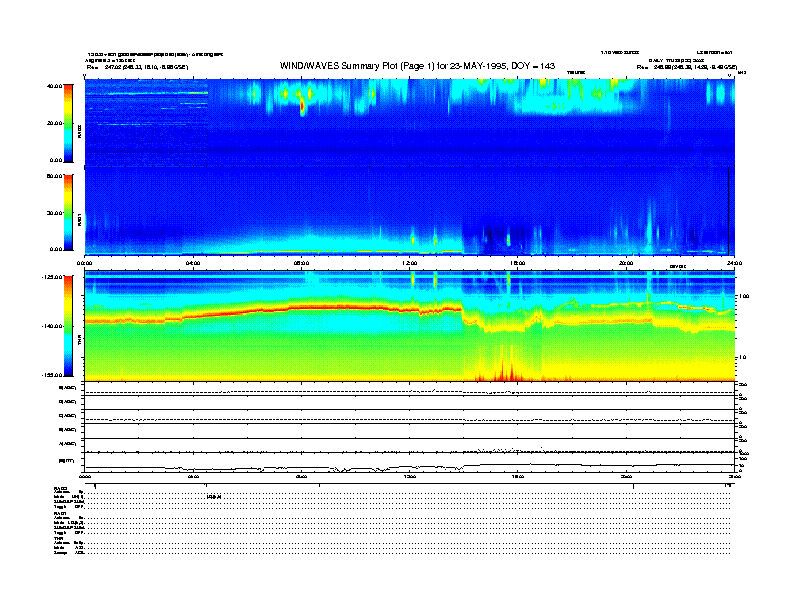This screenshot has height=612, width=792.
Task: Click the WIND/WAVES Summary Plot title
Action: coord(417,66)
